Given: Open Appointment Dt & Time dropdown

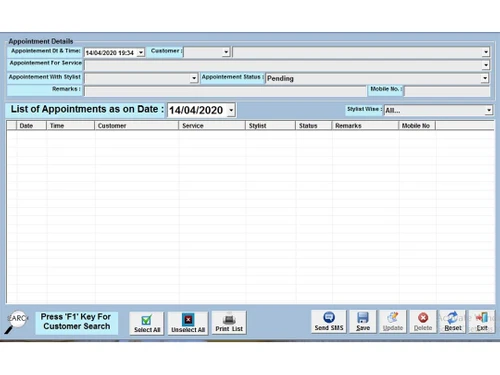Looking at the screenshot, I should click(x=141, y=52).
